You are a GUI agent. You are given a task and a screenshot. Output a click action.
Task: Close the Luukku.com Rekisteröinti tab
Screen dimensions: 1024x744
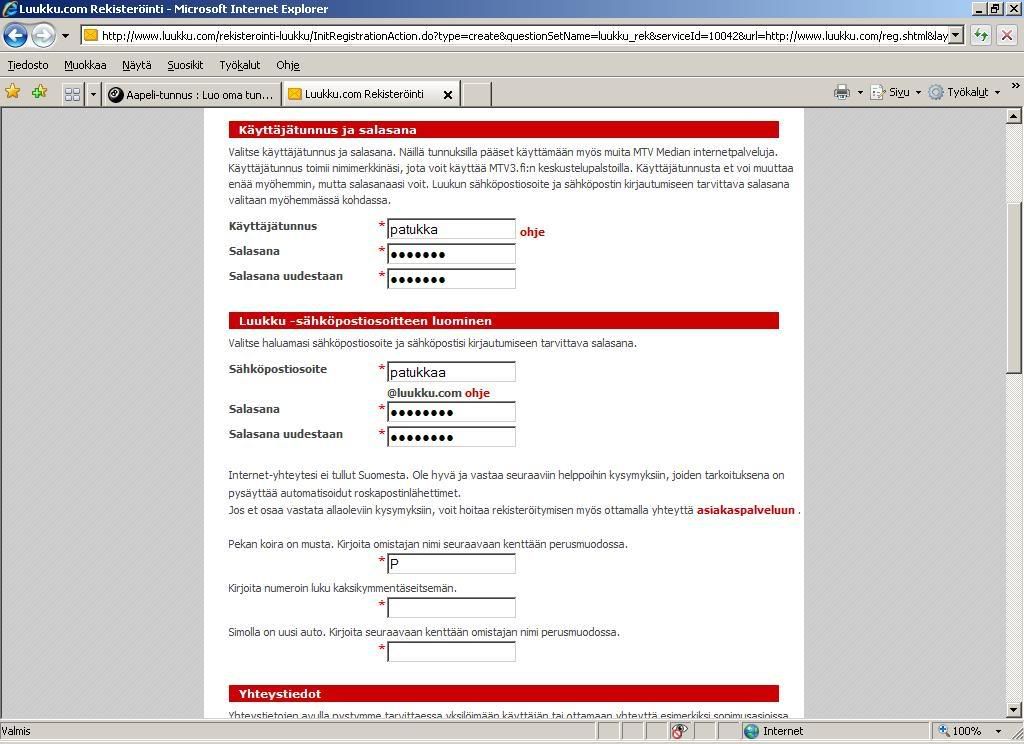(448, 95)
